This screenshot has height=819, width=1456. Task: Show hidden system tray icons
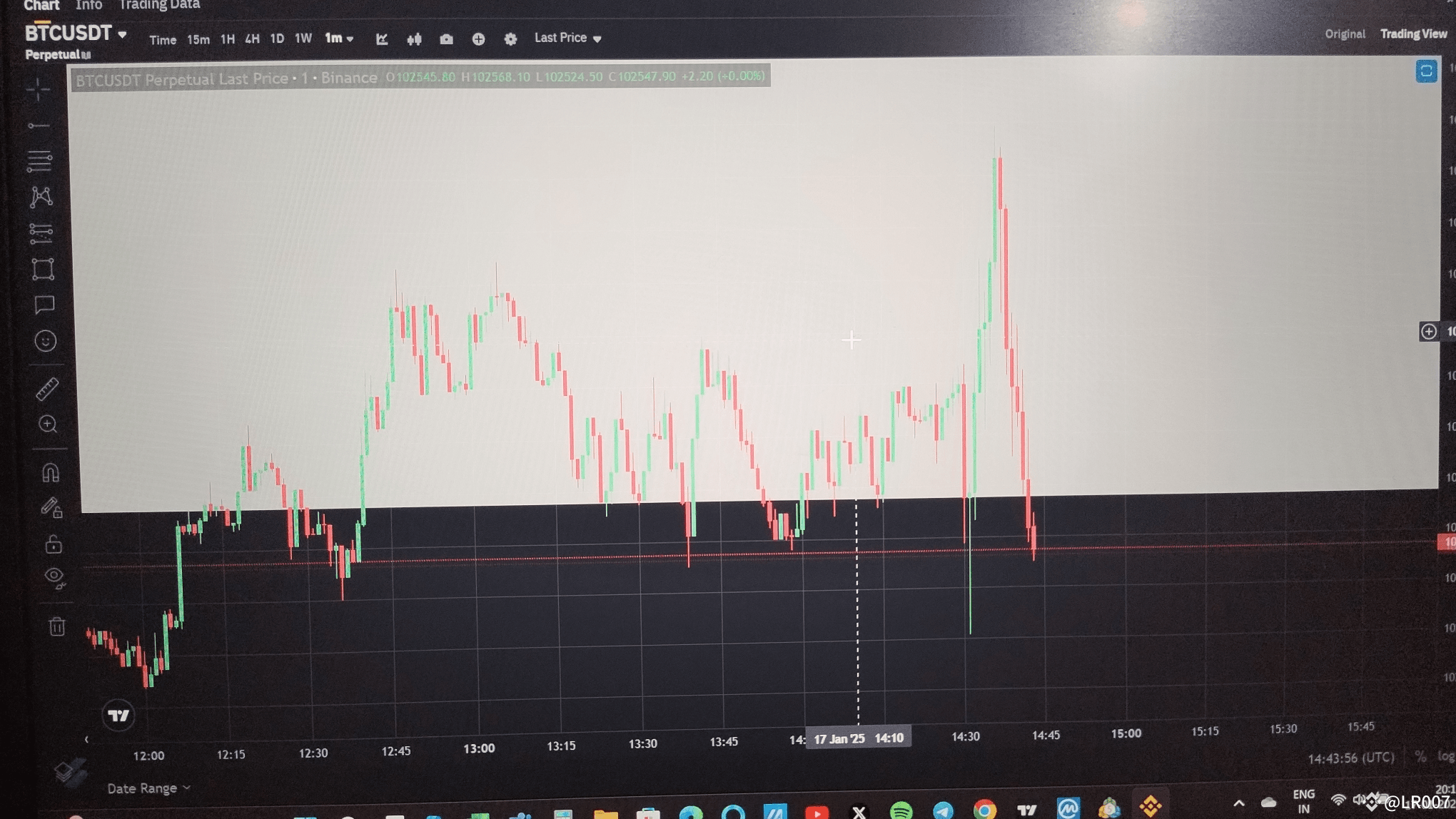1239,803
